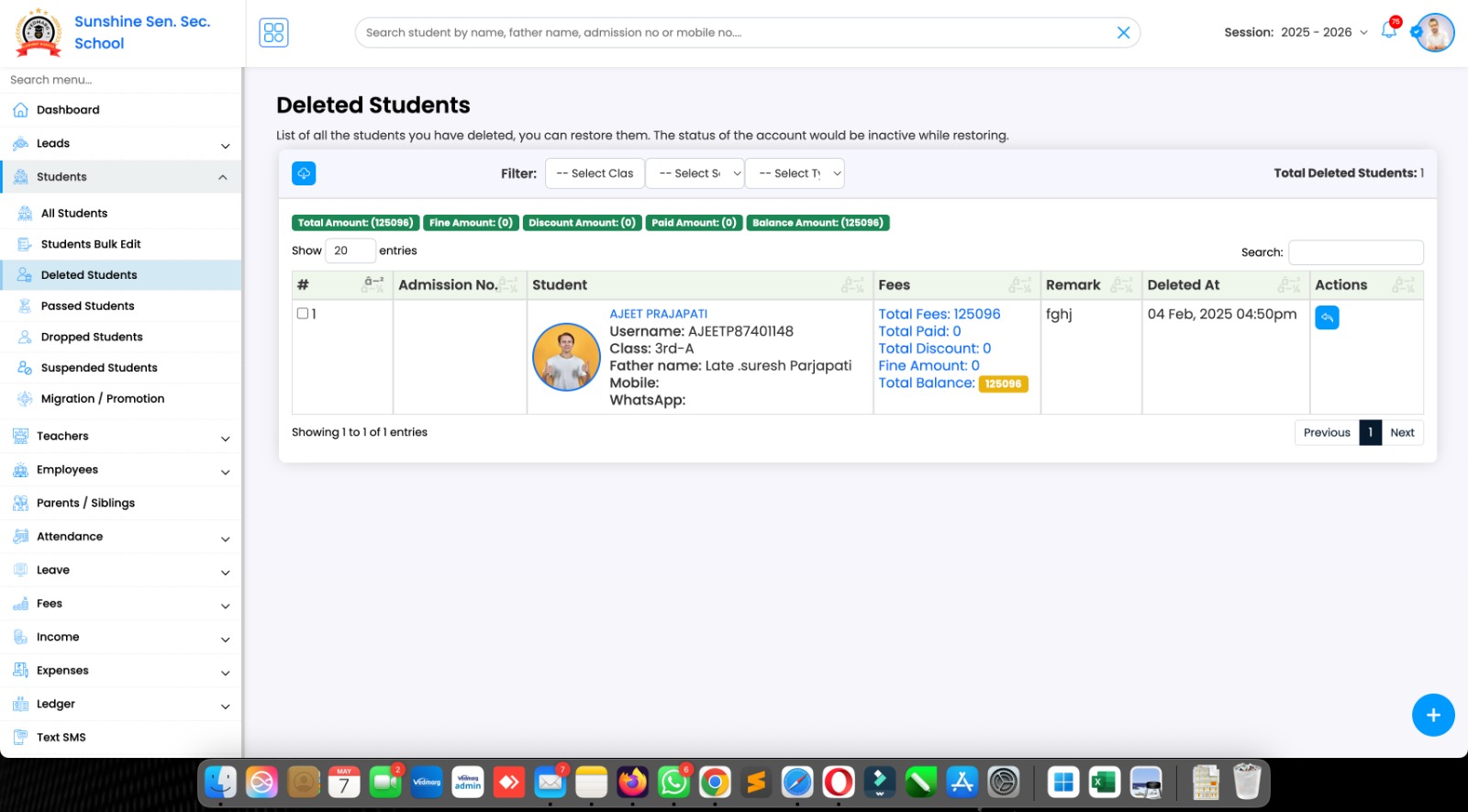1468x812 pixels.
Task: Click the Search menu input
Action: click(121, 80)
